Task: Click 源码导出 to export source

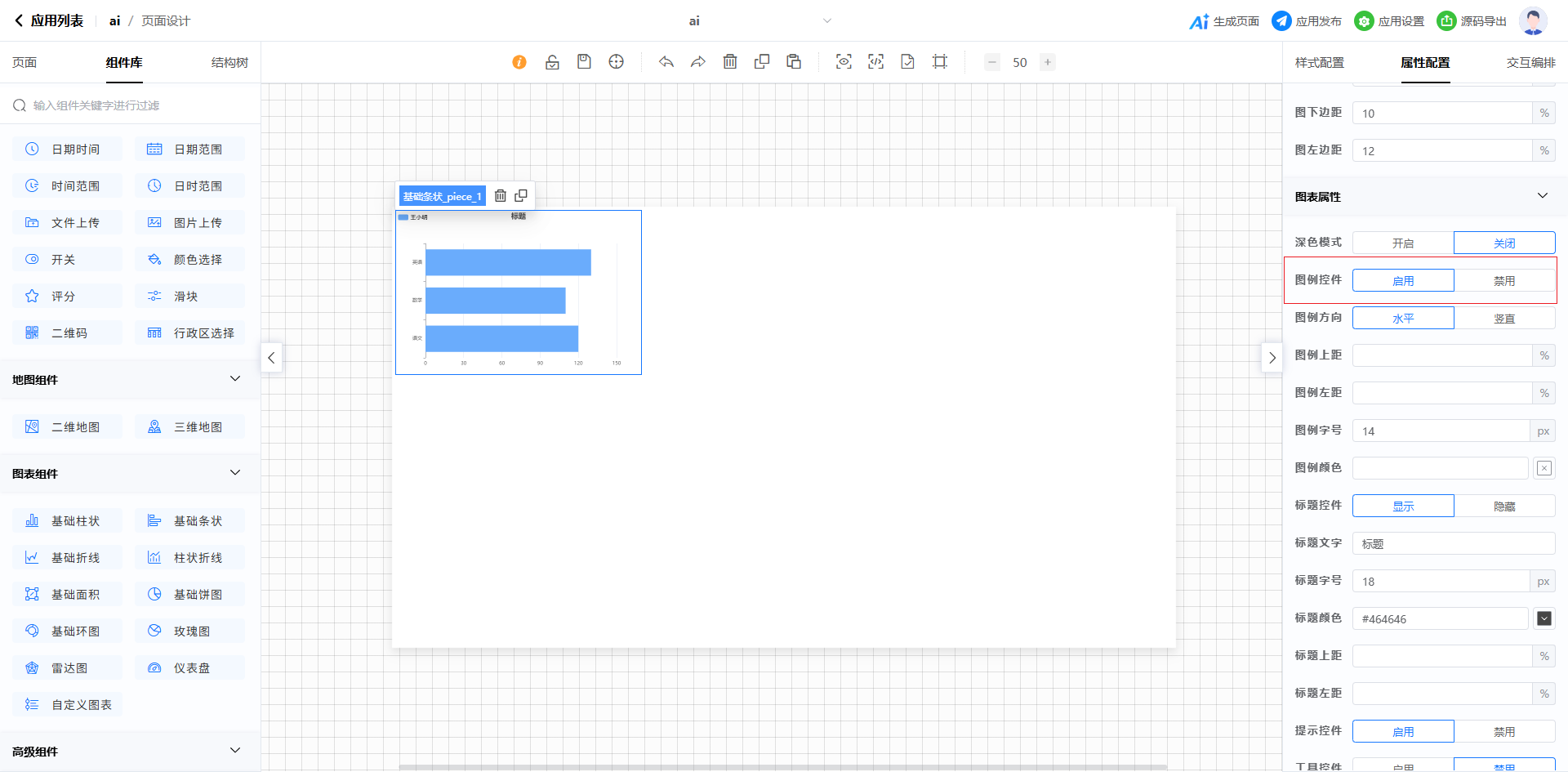Action: pyautogui.click(x=1472, y=21)
